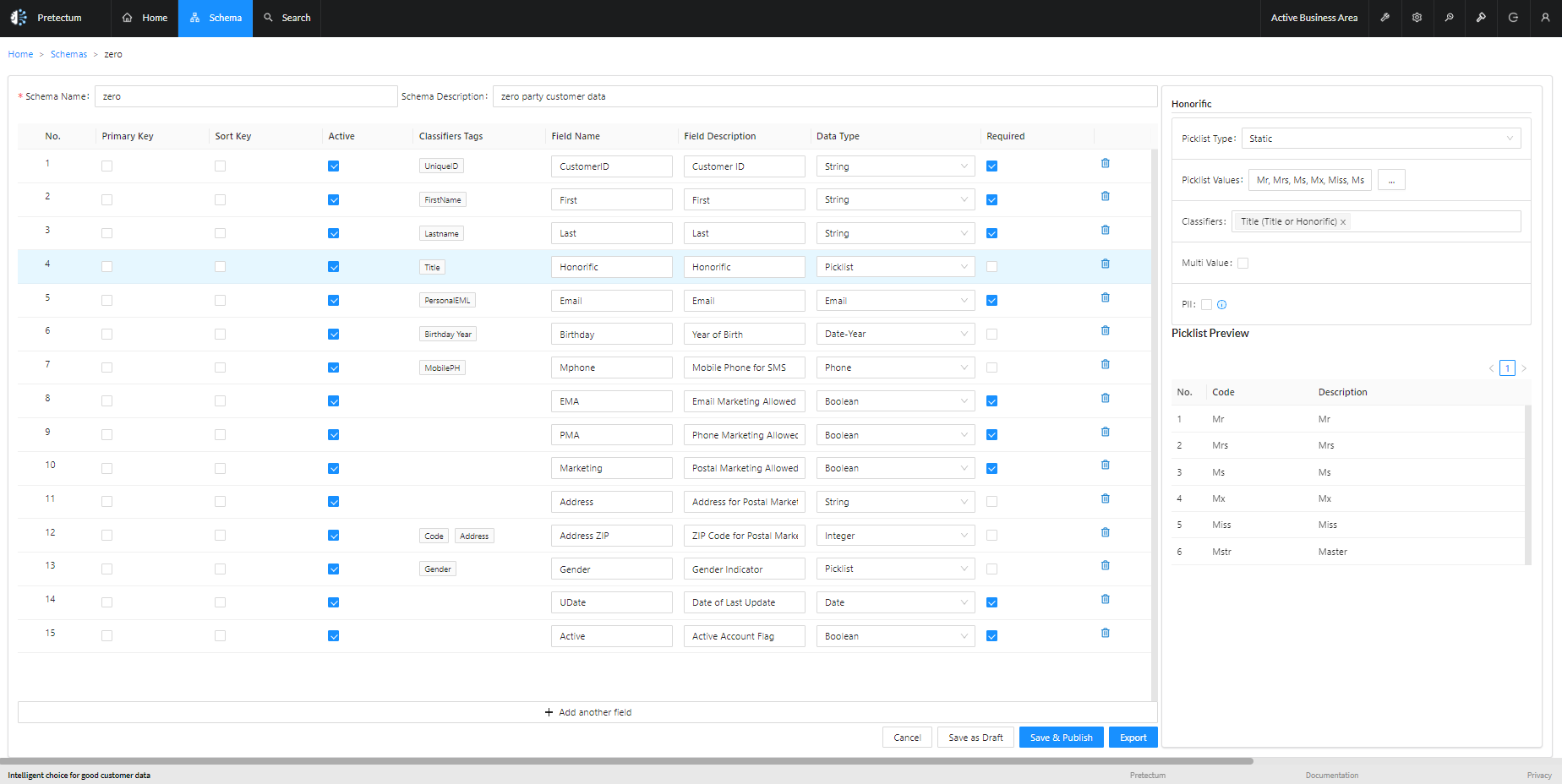The height and width of the screenshot is (784, 1562).
Task: Click the Schemas breadcrumb link
Action: pyautogui.click(x=68, y=54)
